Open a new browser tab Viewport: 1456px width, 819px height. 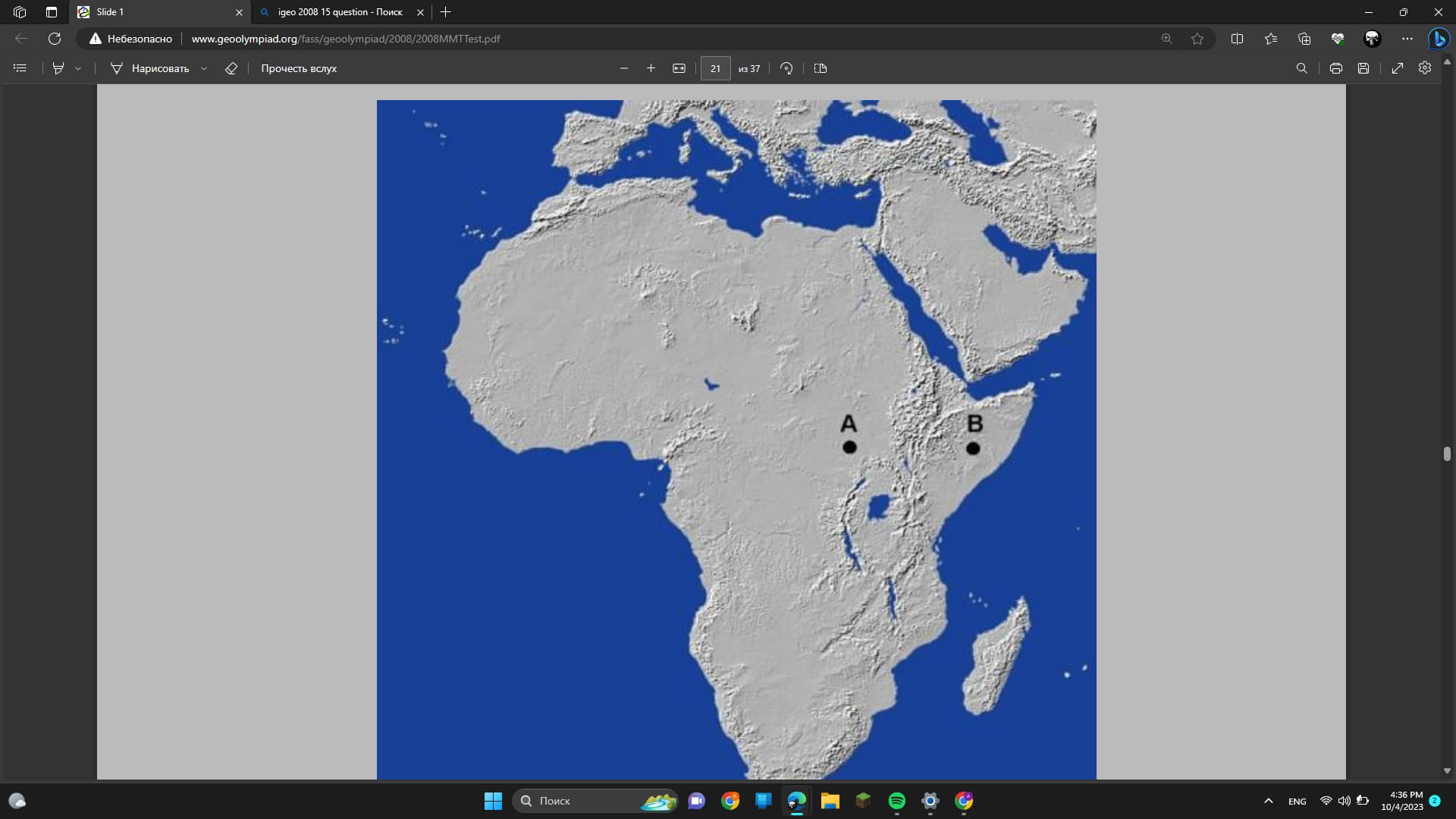446,12
